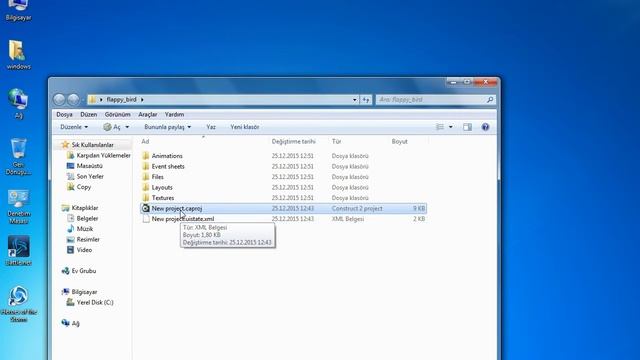Open the Dosya menu
The height and width of the screenshot is (360, 640).
64,114
